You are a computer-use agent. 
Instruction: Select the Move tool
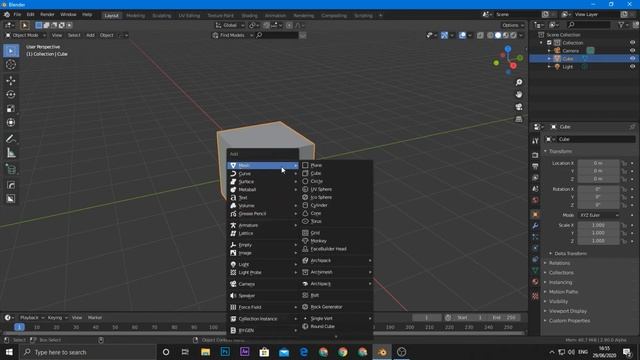point(11,80)
